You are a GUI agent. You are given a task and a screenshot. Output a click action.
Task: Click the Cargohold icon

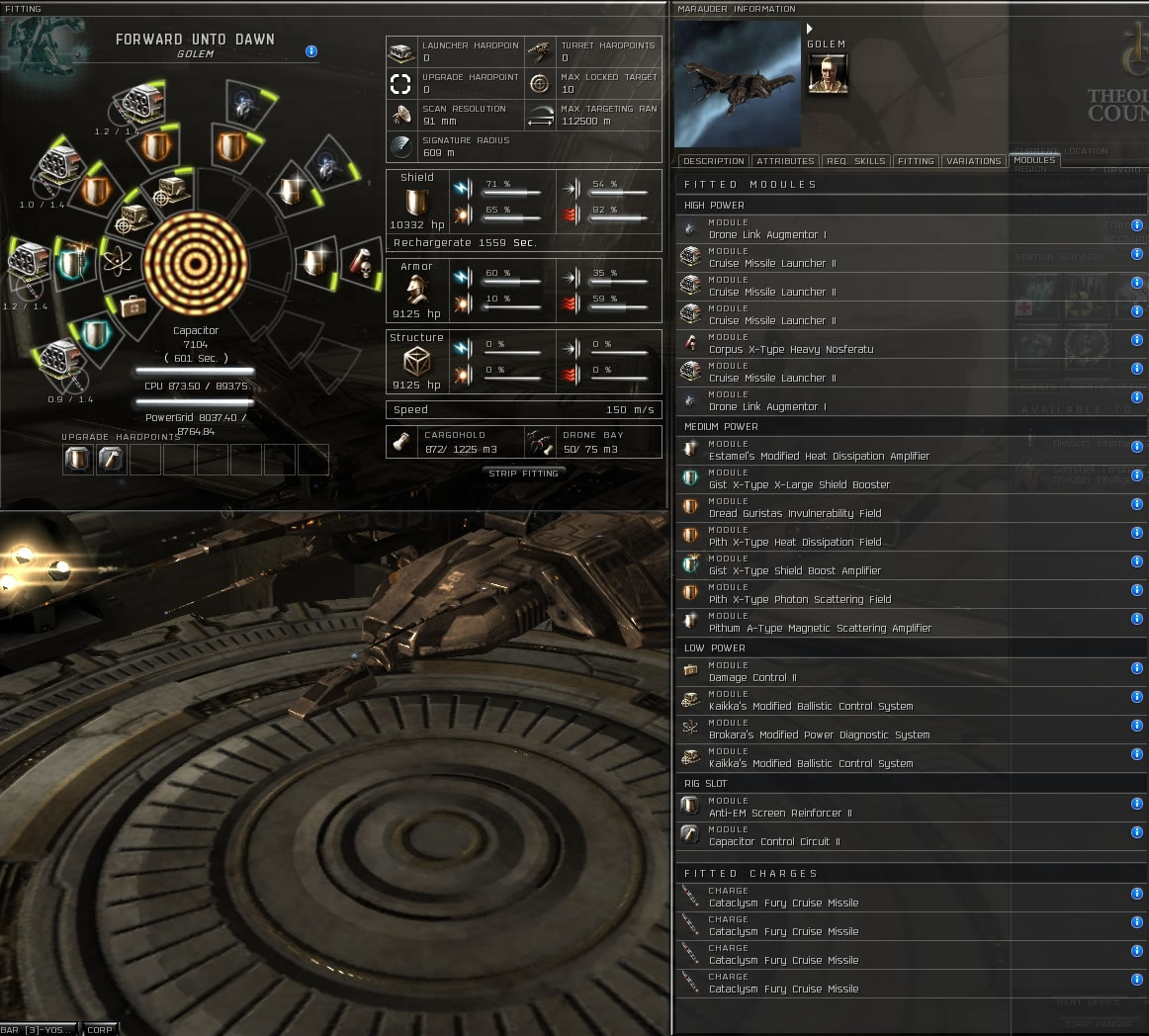point(401,442)
